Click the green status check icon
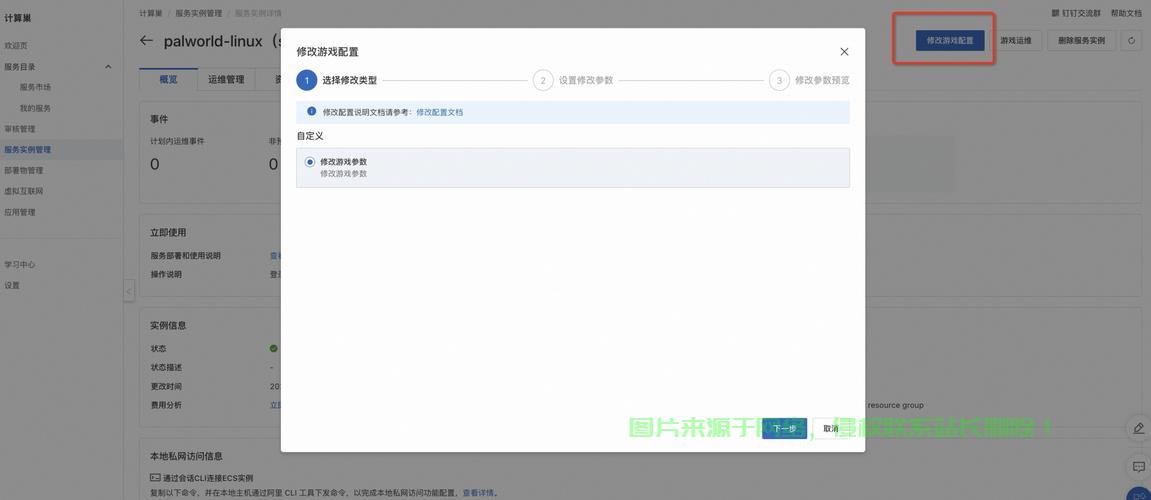 tap(274, 348)
